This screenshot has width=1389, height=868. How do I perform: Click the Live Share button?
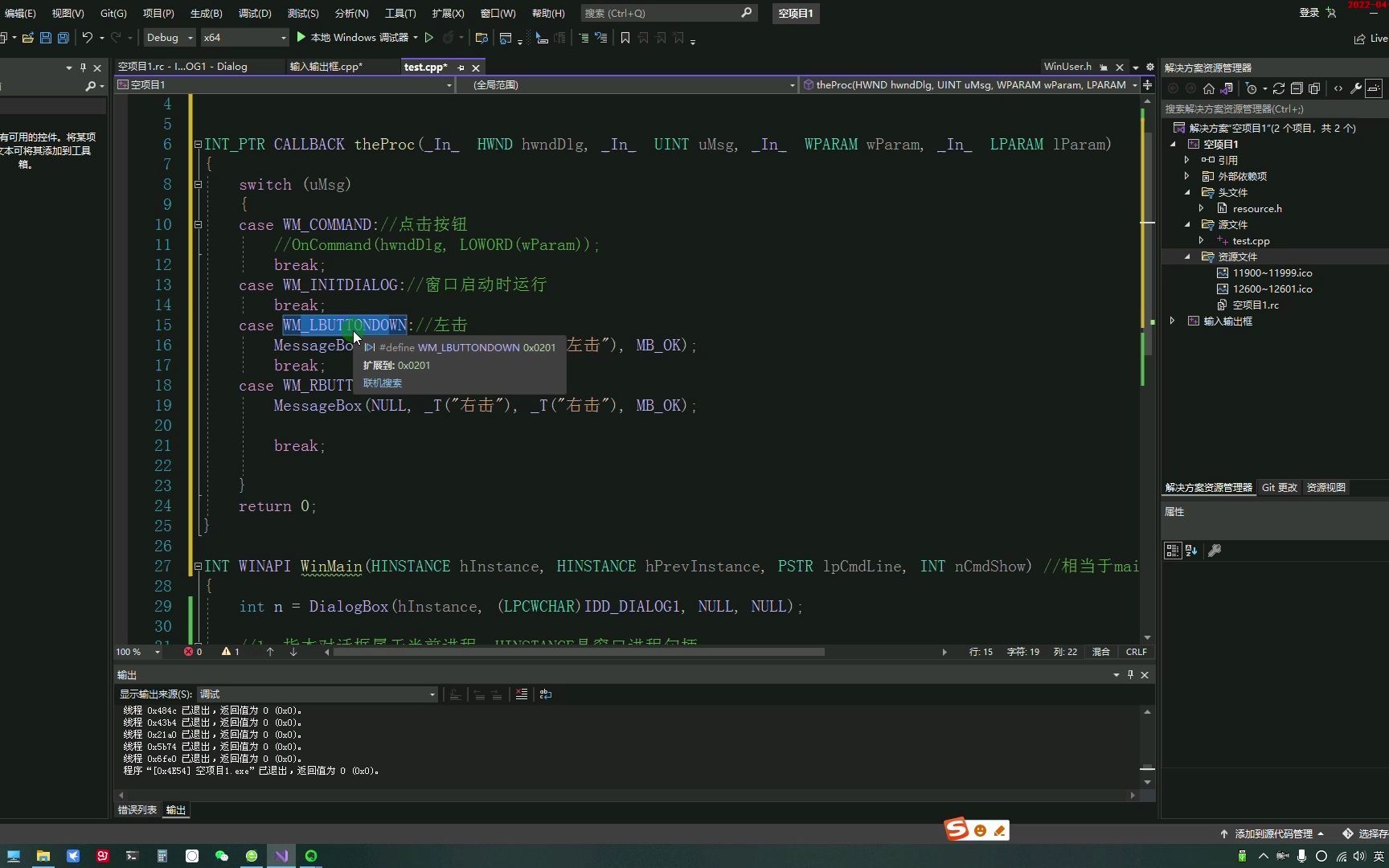point(1371,38)
